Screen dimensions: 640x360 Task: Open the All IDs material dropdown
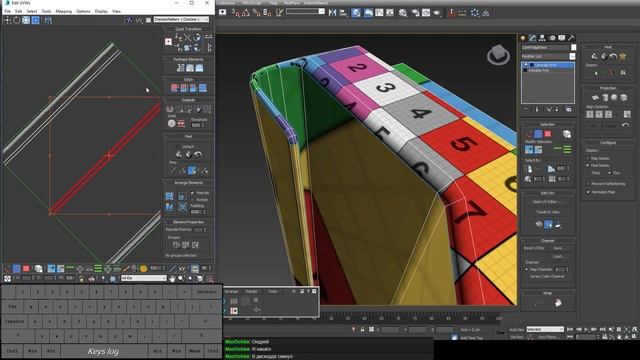(144, 278)
